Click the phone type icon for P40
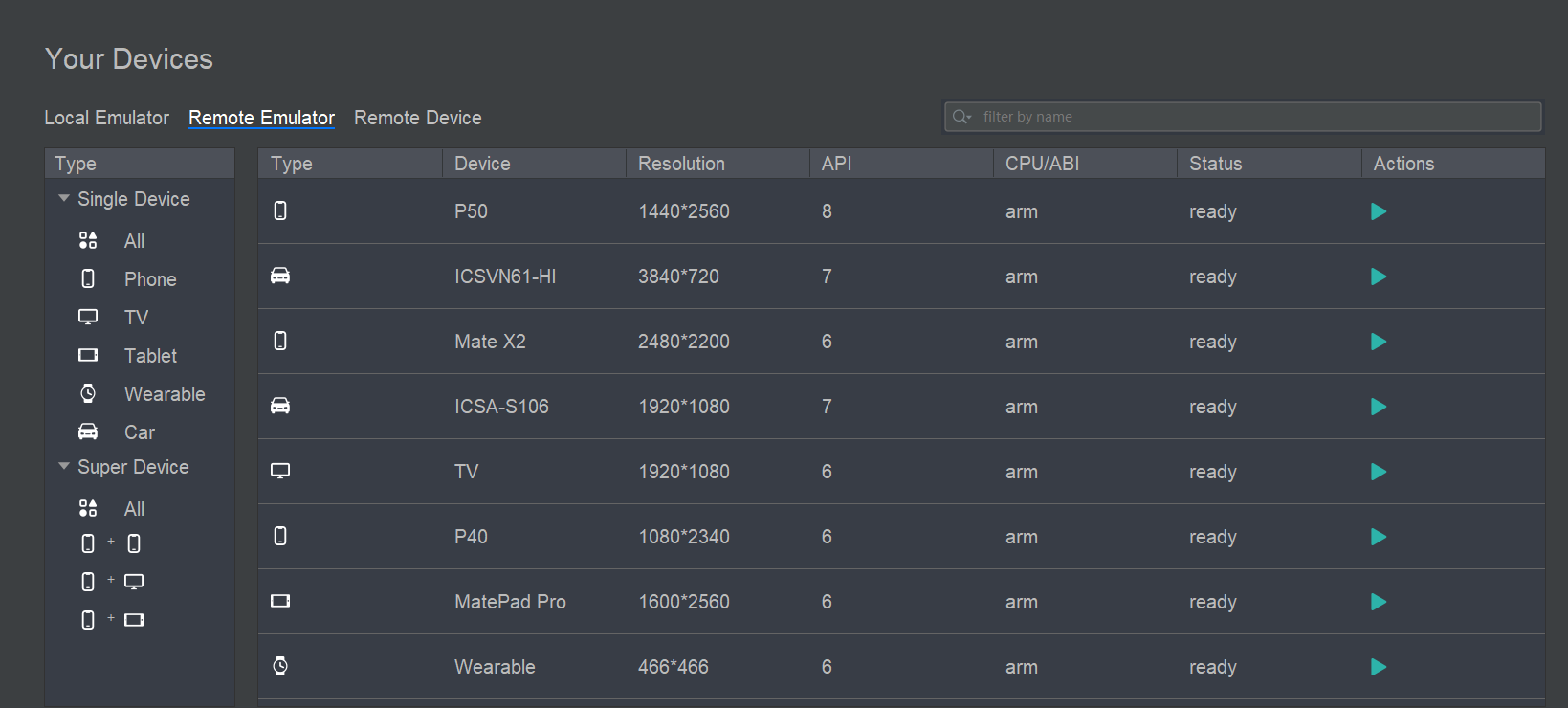Screen dimensions: 1568x708 tap(280, 536)
